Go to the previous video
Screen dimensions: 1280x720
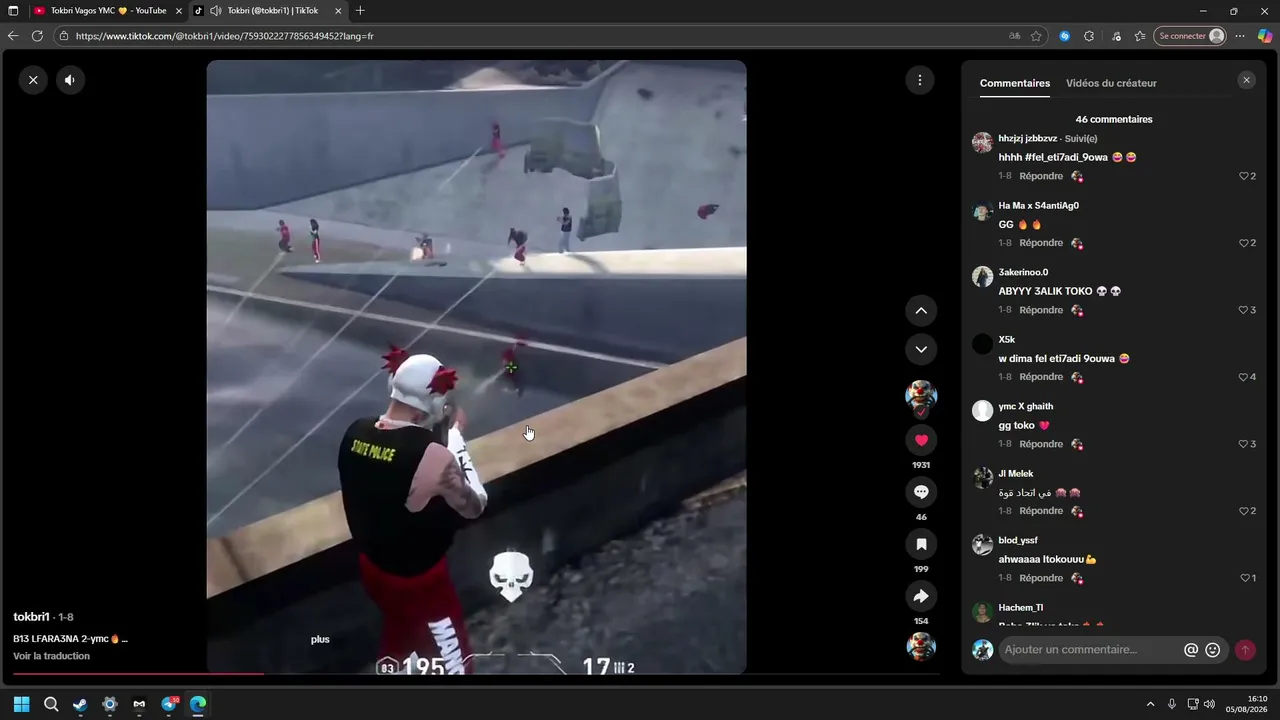(x=921, y=311)
